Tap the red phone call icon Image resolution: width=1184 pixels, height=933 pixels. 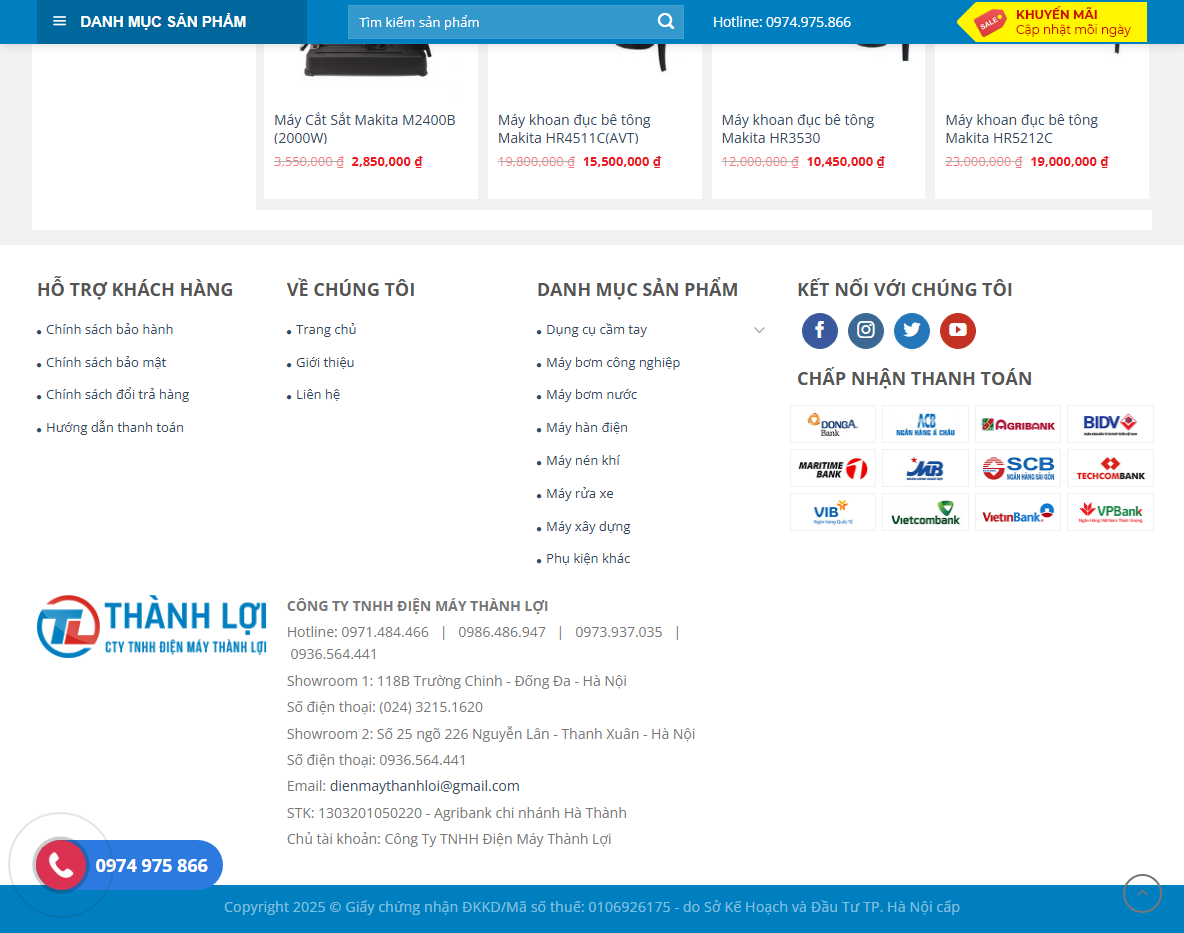61,864
